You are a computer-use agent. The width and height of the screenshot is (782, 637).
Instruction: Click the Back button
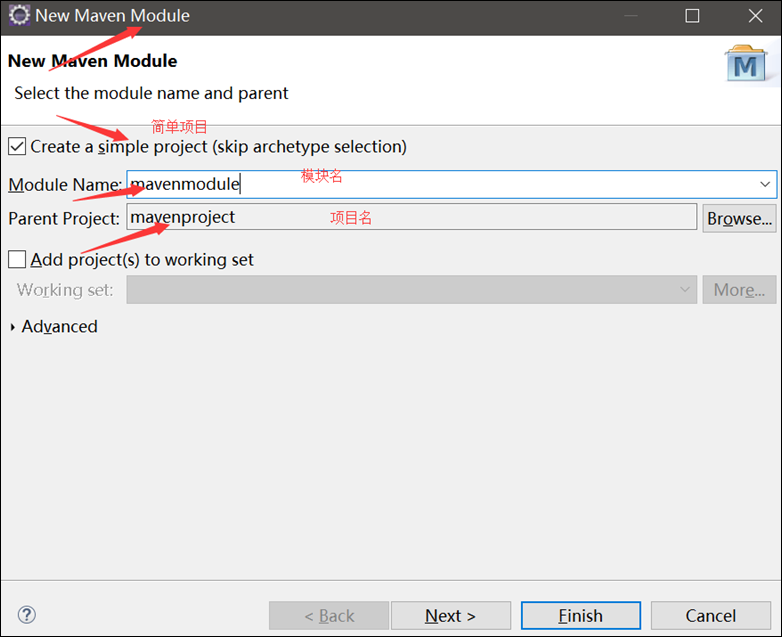(329, 616)
